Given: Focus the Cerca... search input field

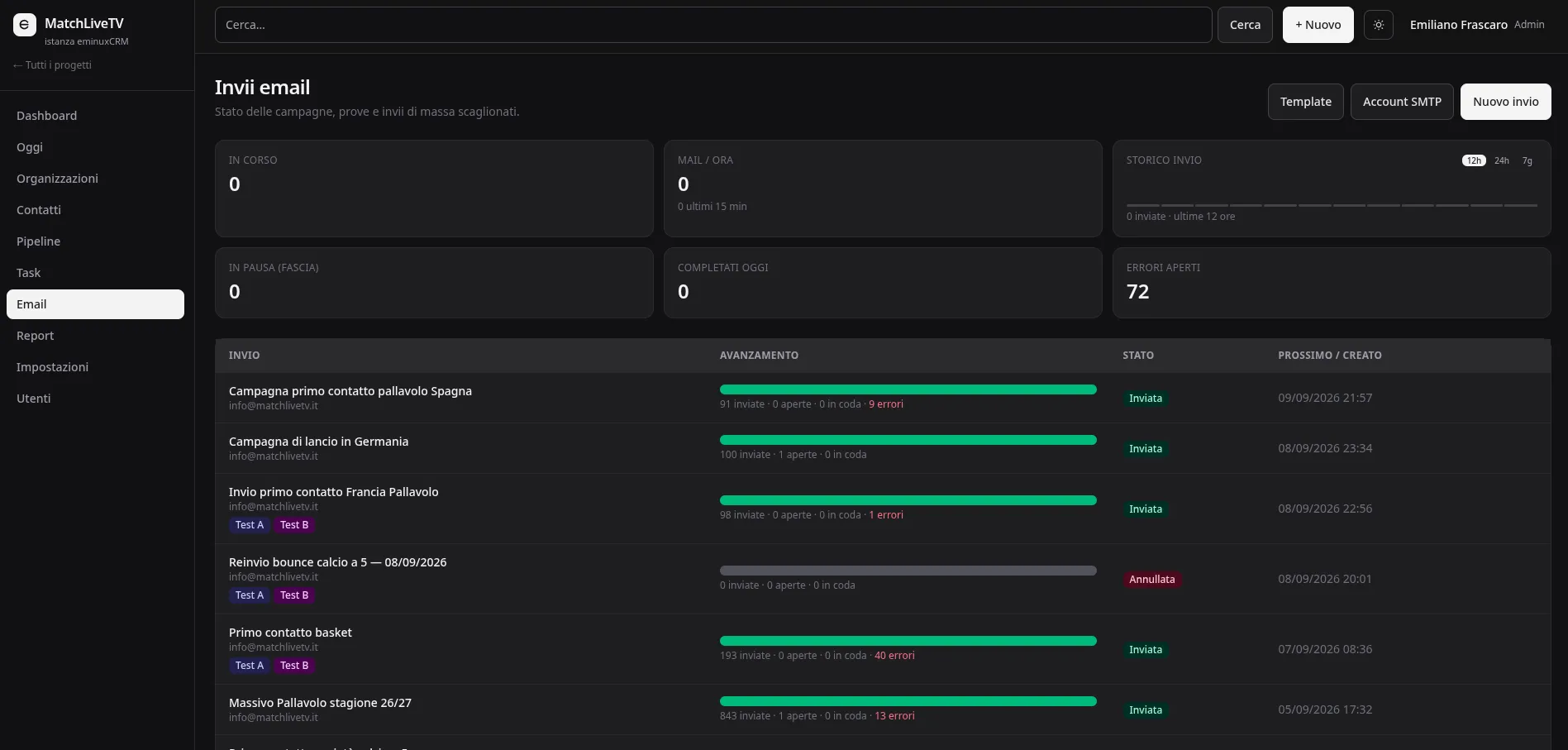Looking at the screenshot, I should pos(713,25).
